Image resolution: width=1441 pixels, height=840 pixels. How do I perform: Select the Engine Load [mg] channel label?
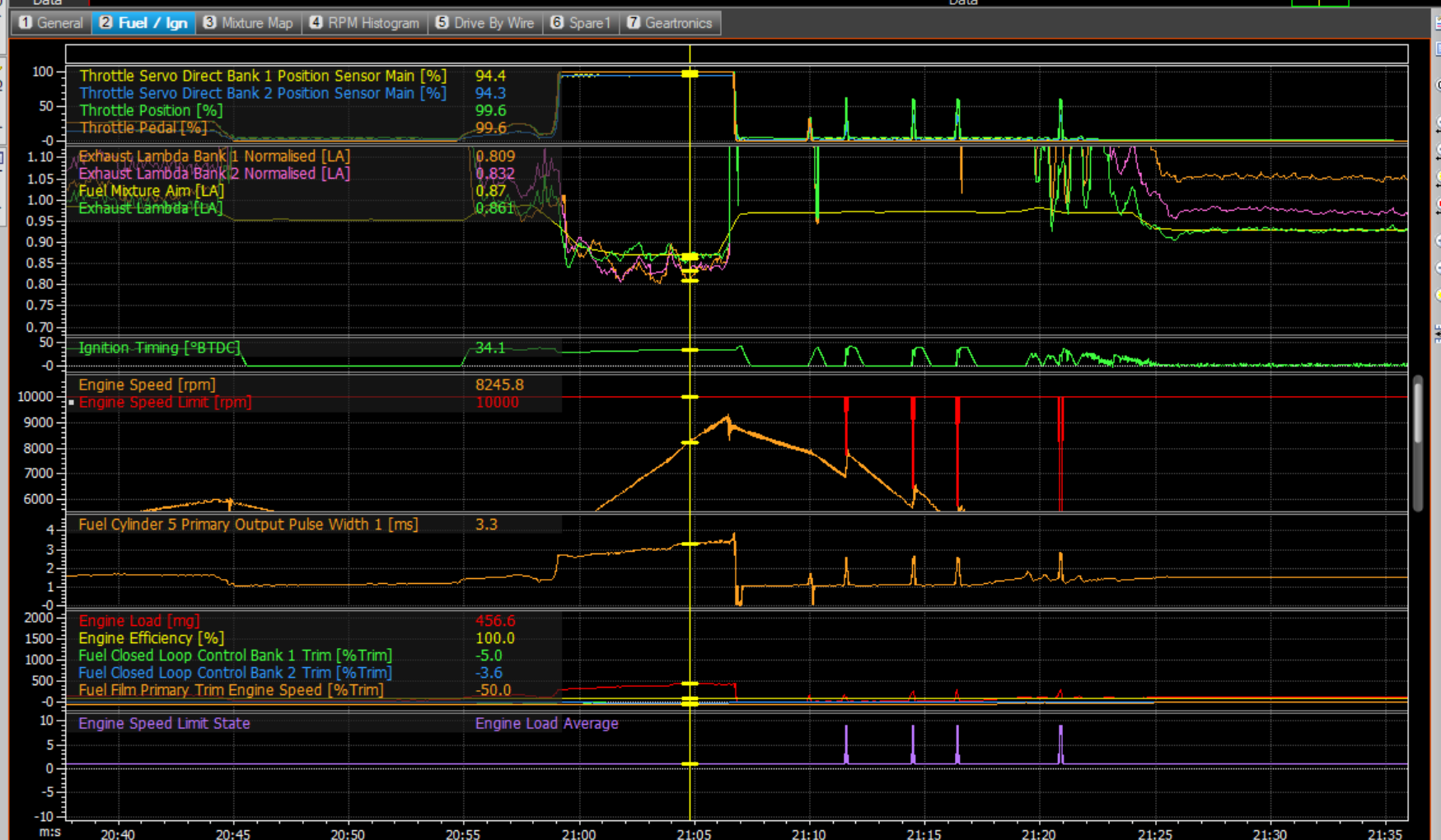point(138,621)
